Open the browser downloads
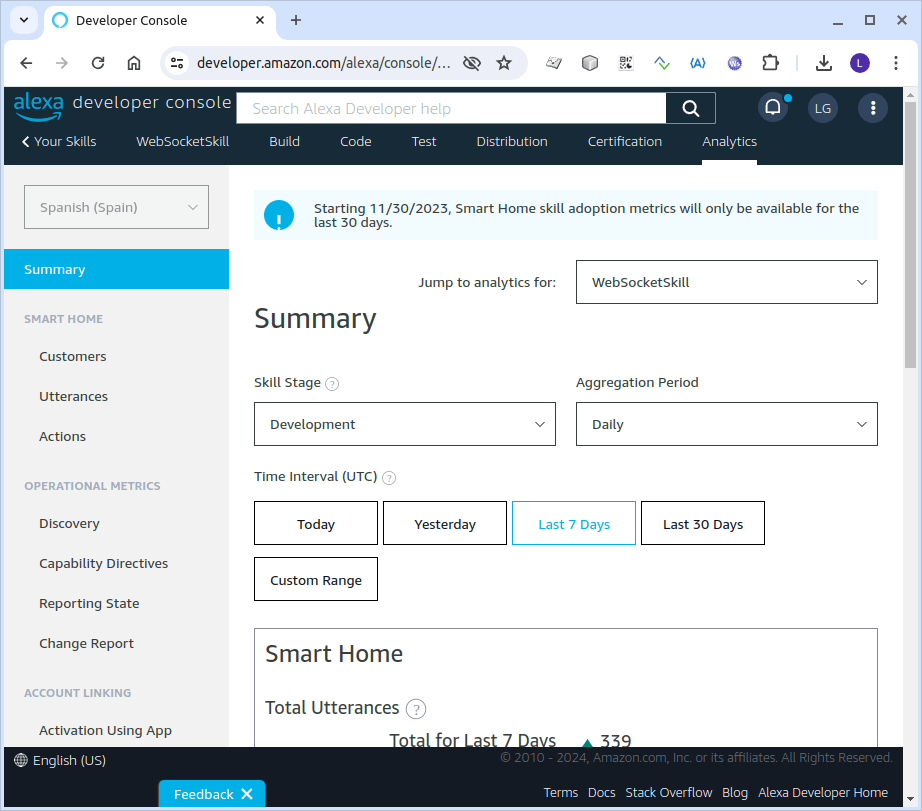 point(824,63)
